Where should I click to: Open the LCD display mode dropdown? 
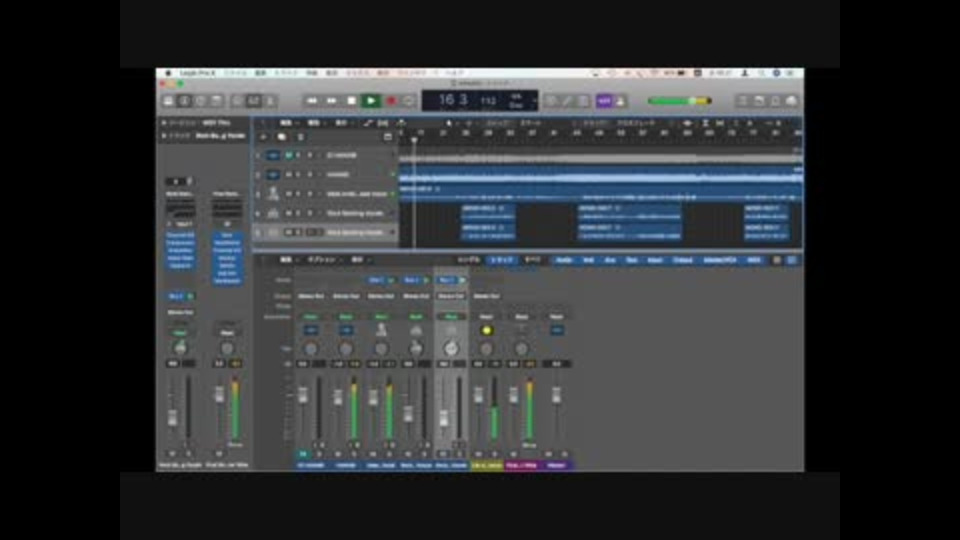pyautogui.click(x=533, y=101)
